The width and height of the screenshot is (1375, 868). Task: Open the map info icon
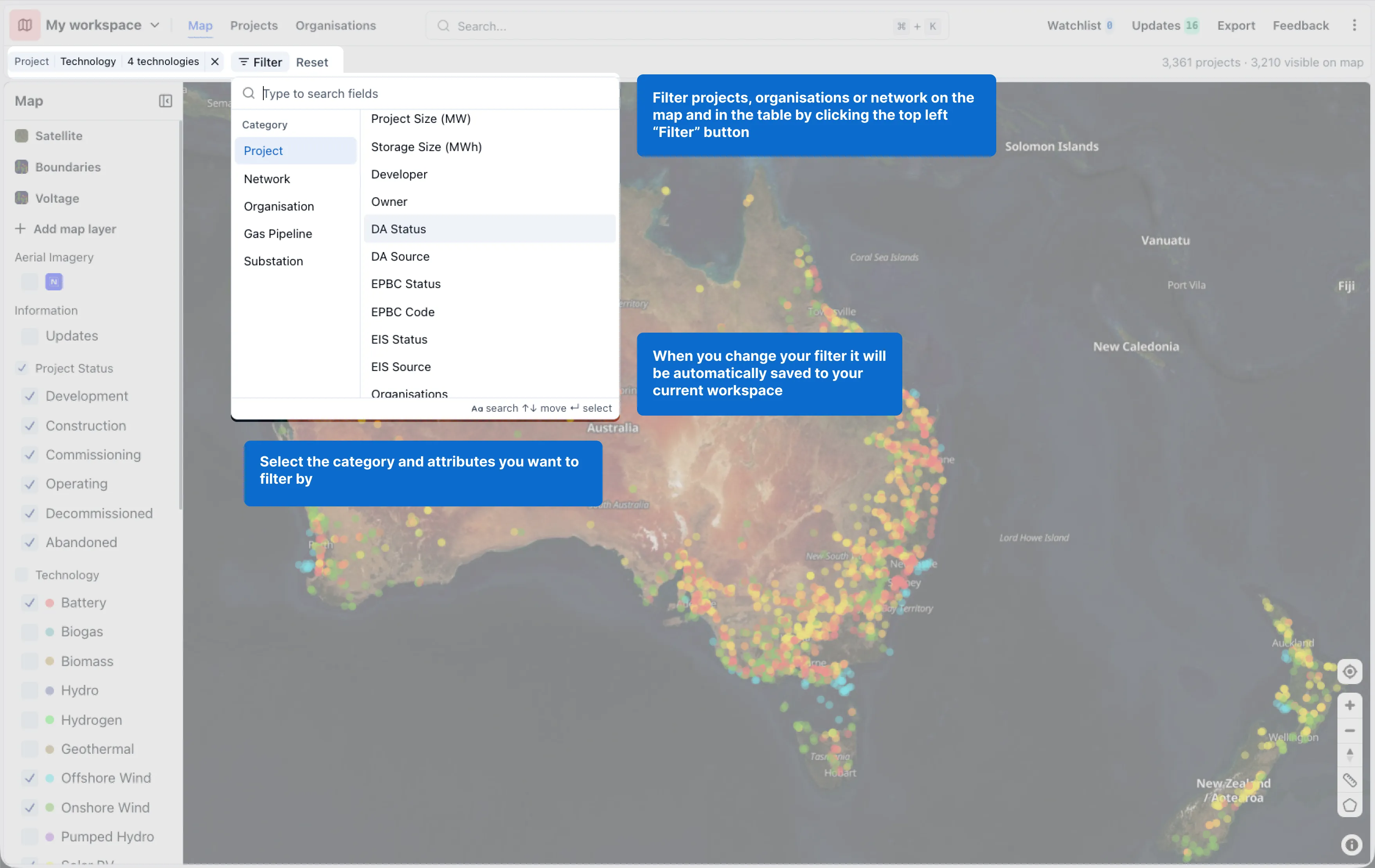click(x=1351, y=845)
